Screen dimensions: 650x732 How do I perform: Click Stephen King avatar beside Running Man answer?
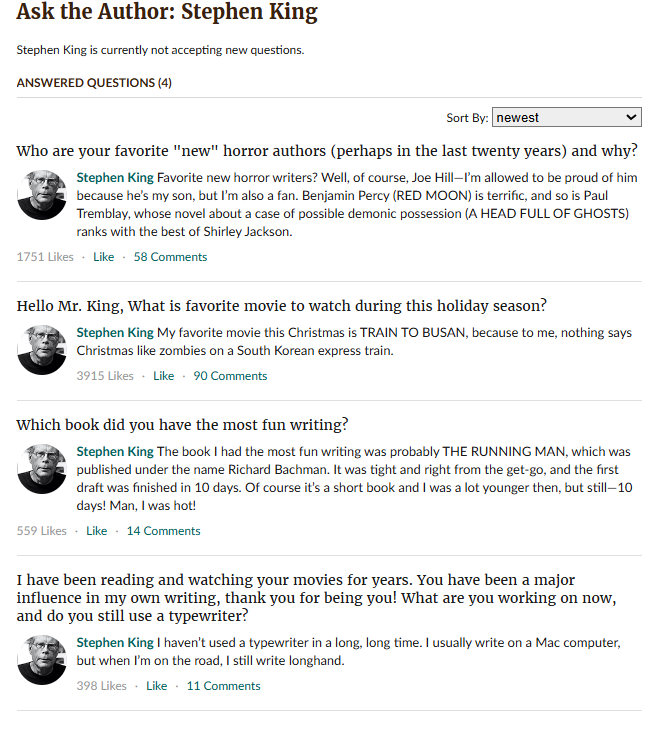tap(42, 469)
